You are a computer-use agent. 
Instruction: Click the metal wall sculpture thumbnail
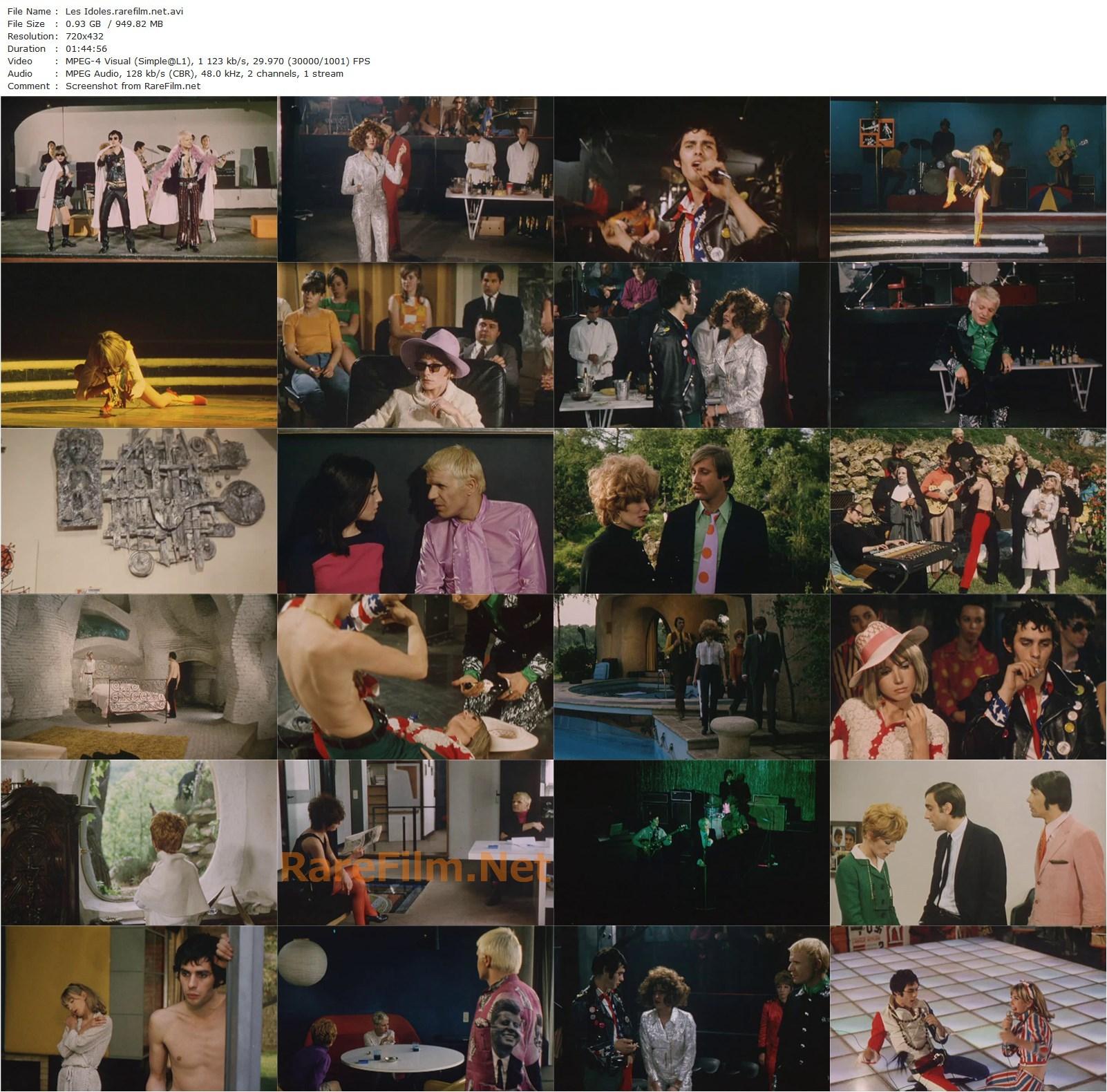point(139,511)
